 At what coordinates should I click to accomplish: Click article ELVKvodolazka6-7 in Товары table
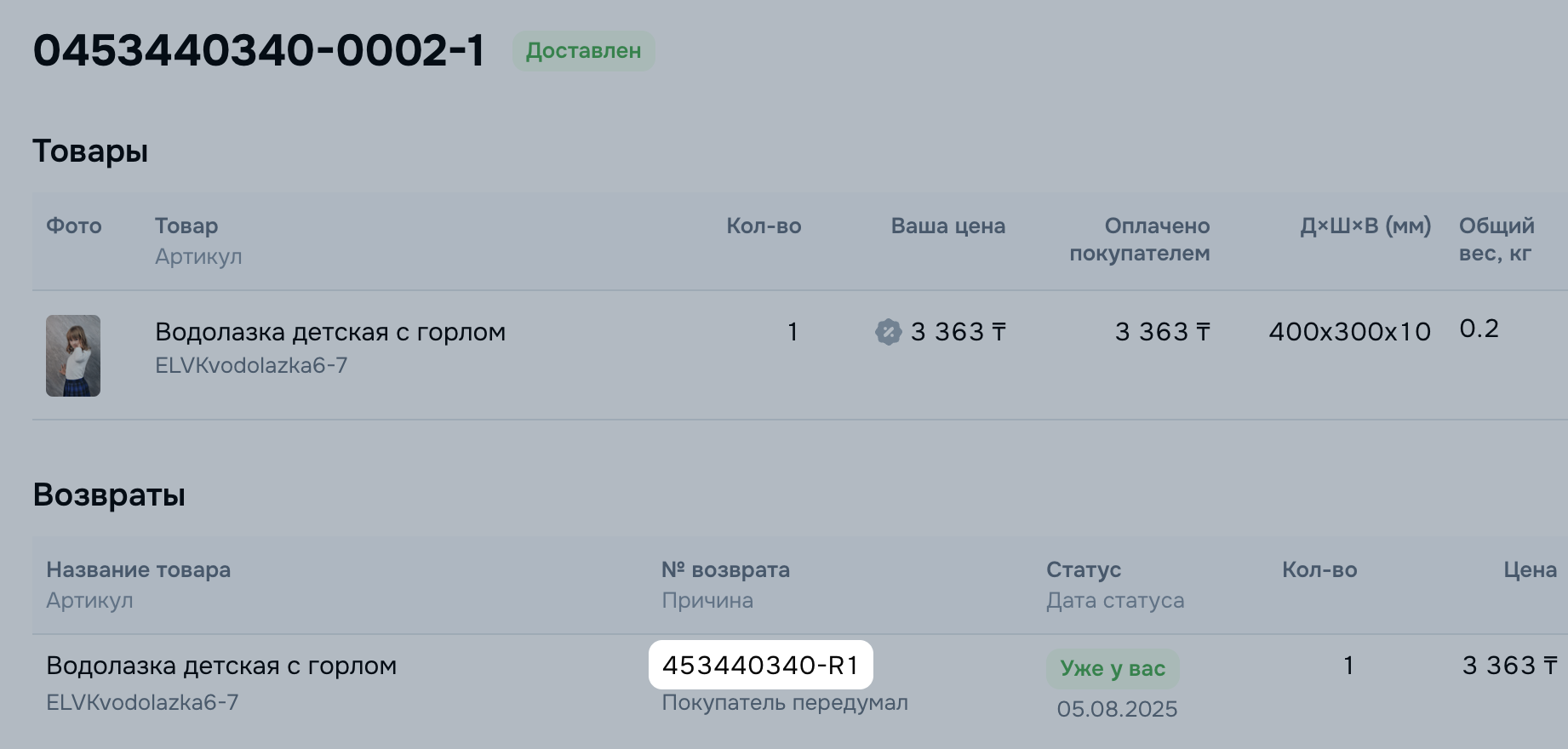251,366
